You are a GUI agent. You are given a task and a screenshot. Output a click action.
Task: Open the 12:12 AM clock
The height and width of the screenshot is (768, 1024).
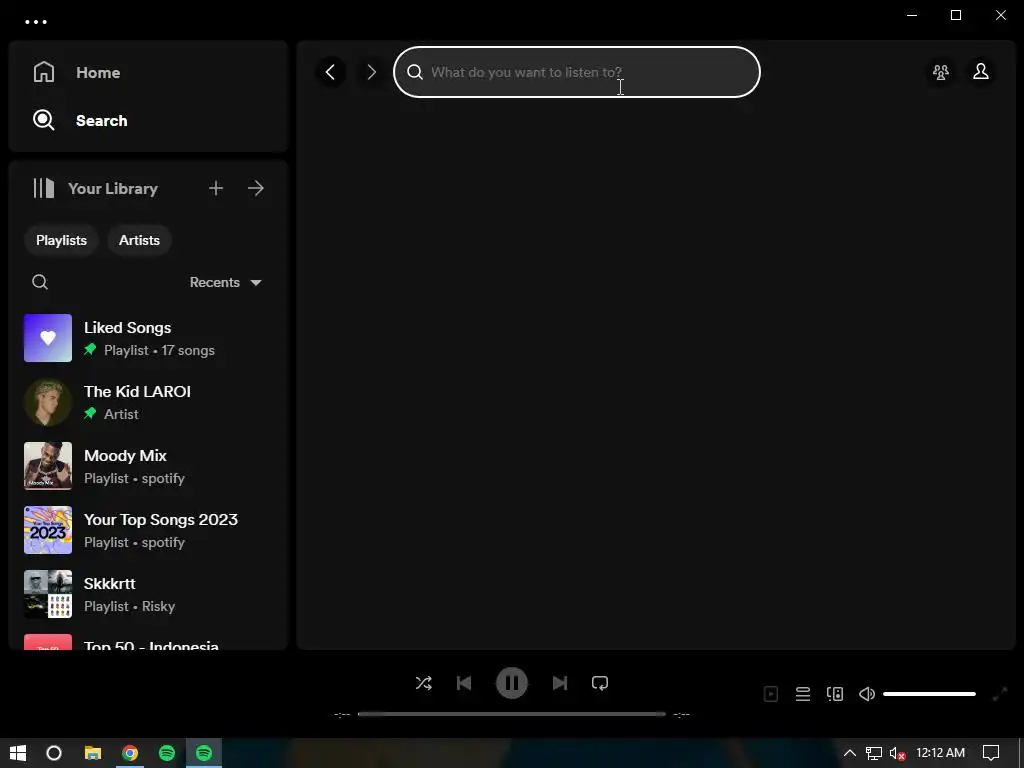click(x=940, y=753)
